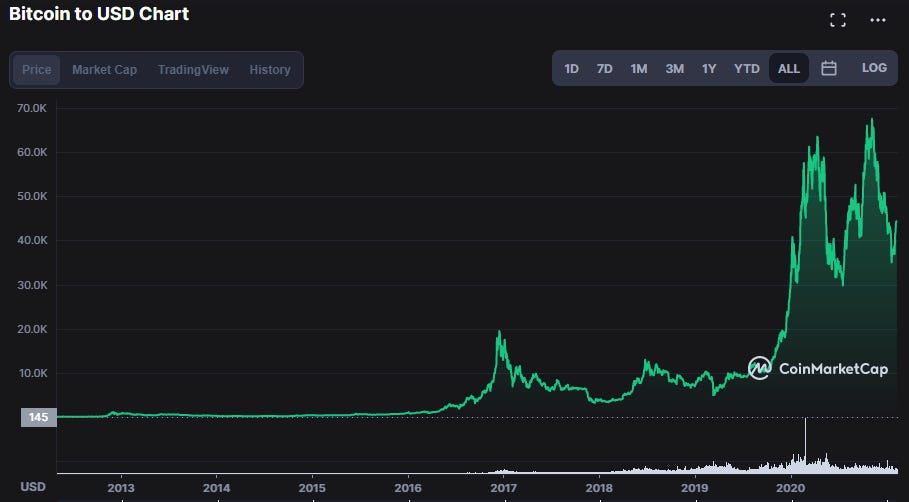
Task: Select the 7D time range
Action: click(x=605, y=68)
